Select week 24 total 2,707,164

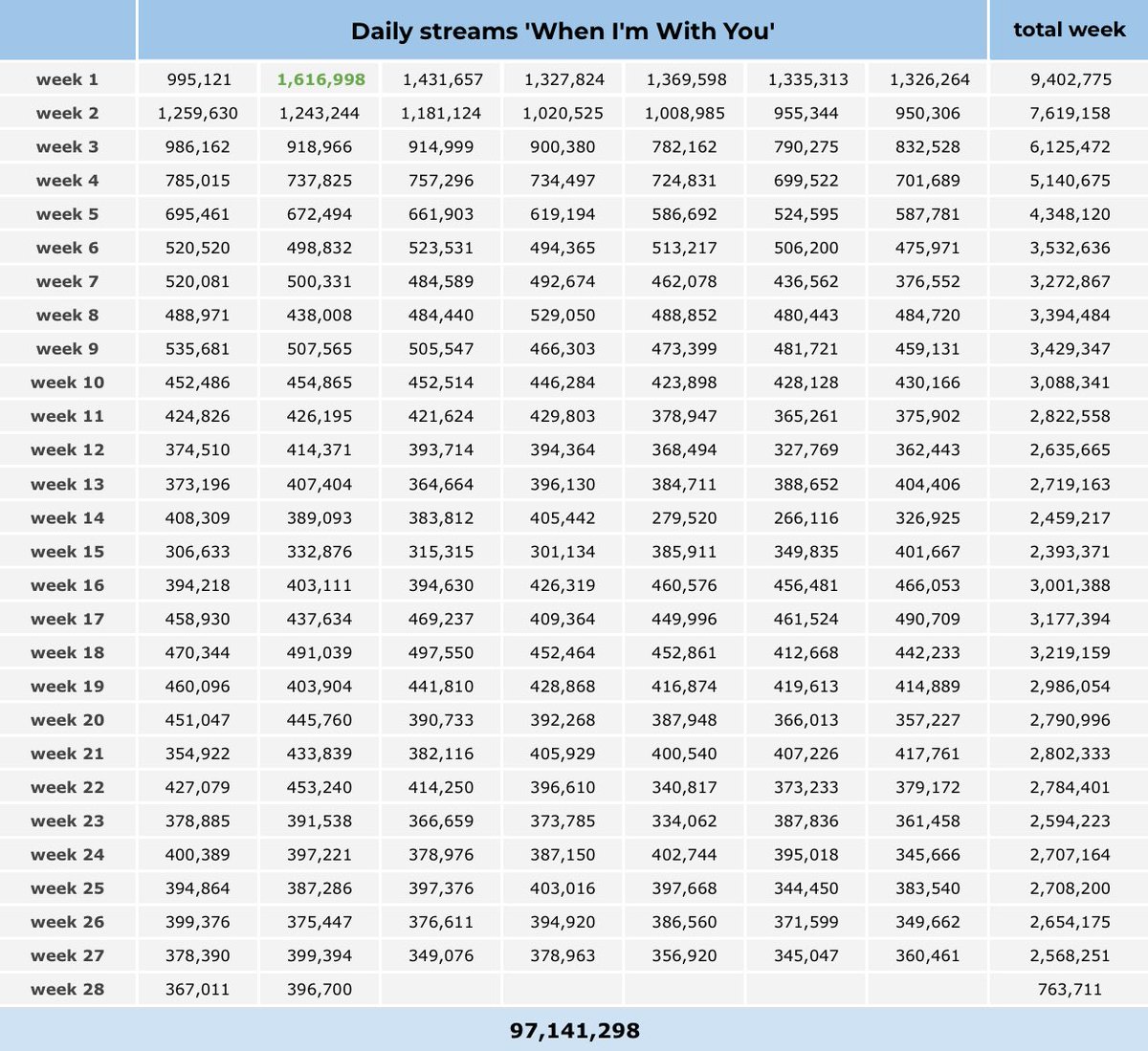point(1070,855)
